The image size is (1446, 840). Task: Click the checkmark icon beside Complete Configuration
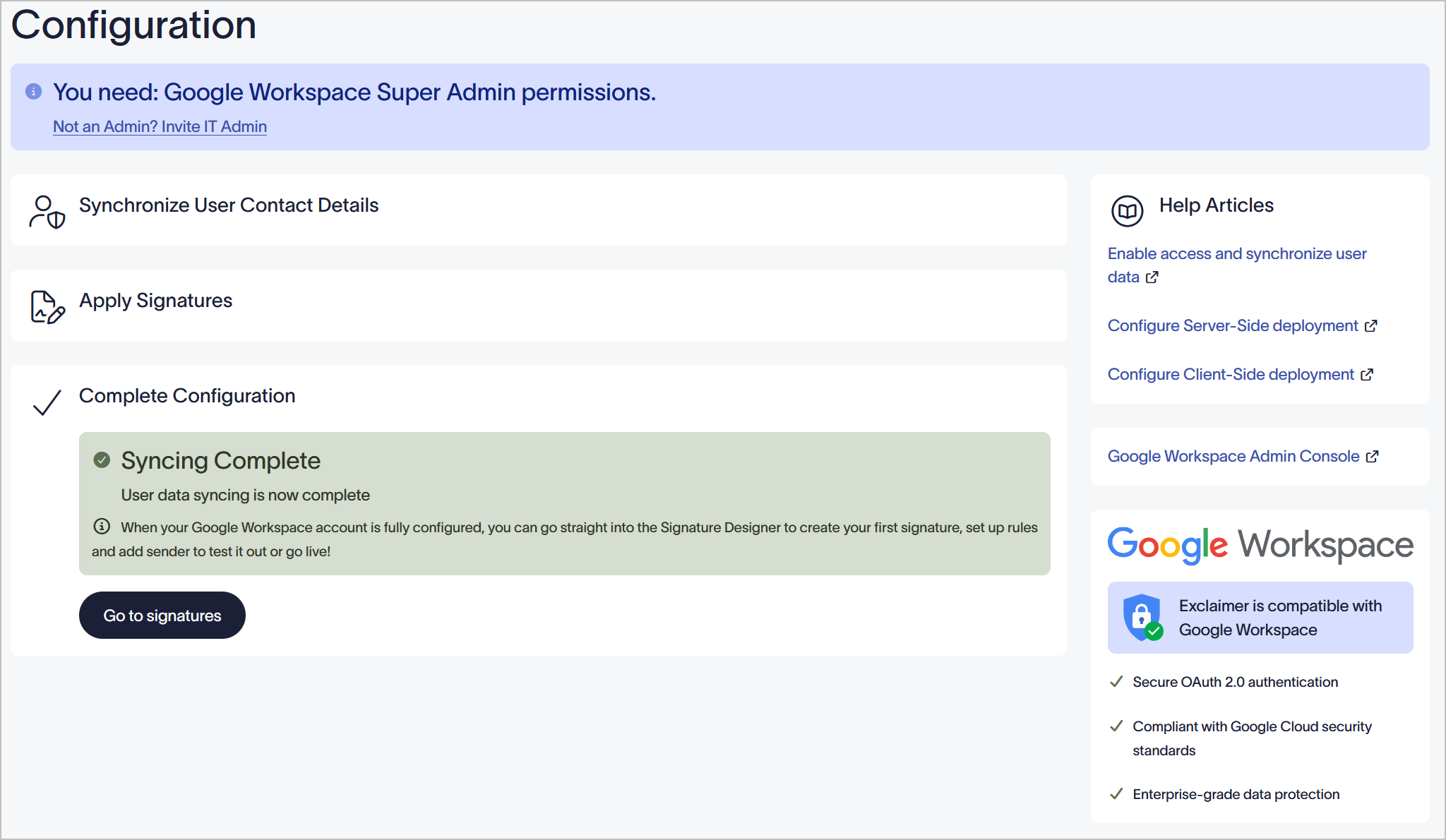click(47, 402)
